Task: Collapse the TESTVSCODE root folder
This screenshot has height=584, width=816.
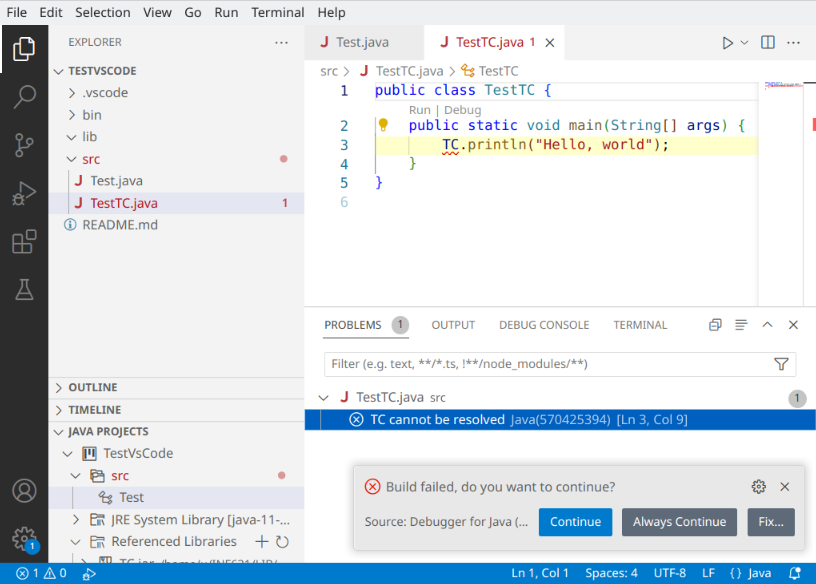Action: (x=59, y=71)
